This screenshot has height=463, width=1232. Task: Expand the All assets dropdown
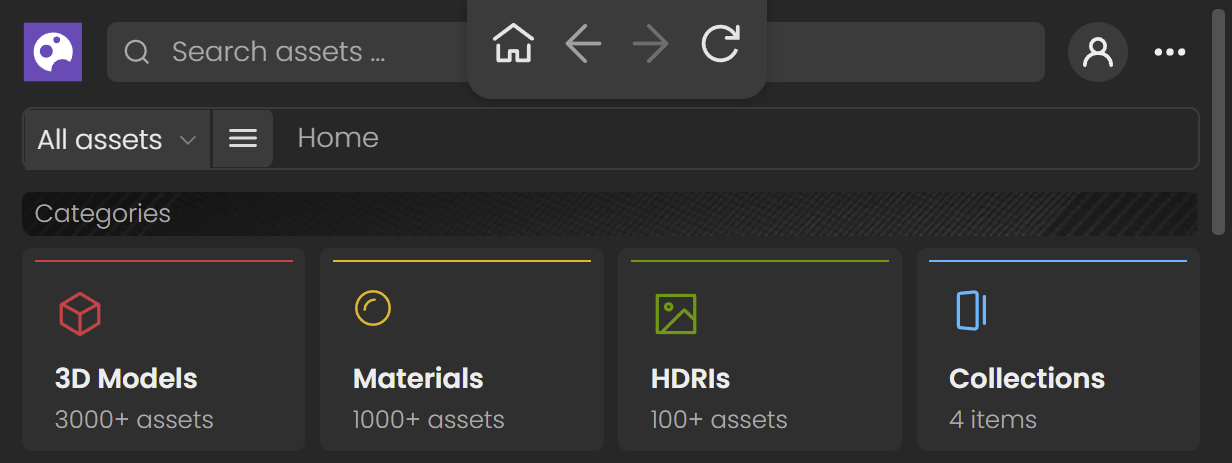[x=117, y=139]
